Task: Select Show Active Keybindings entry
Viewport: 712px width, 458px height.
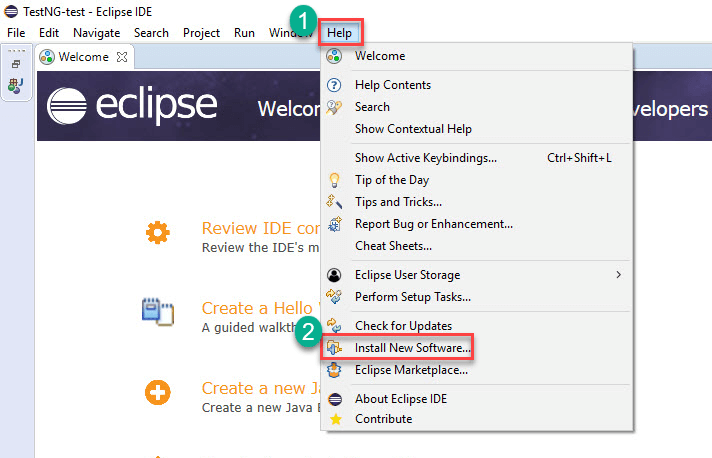Action: (x=425, y=158)
